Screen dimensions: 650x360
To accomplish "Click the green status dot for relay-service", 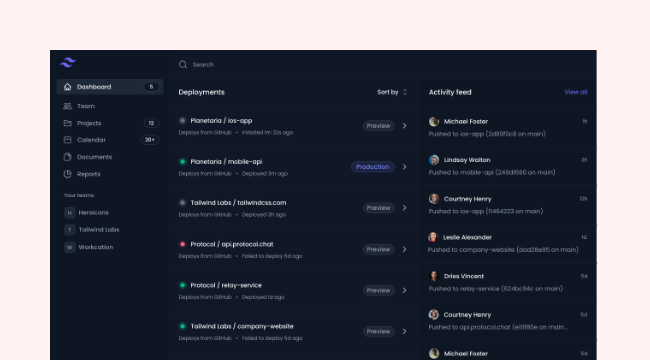I will click(x=182, y=285).
